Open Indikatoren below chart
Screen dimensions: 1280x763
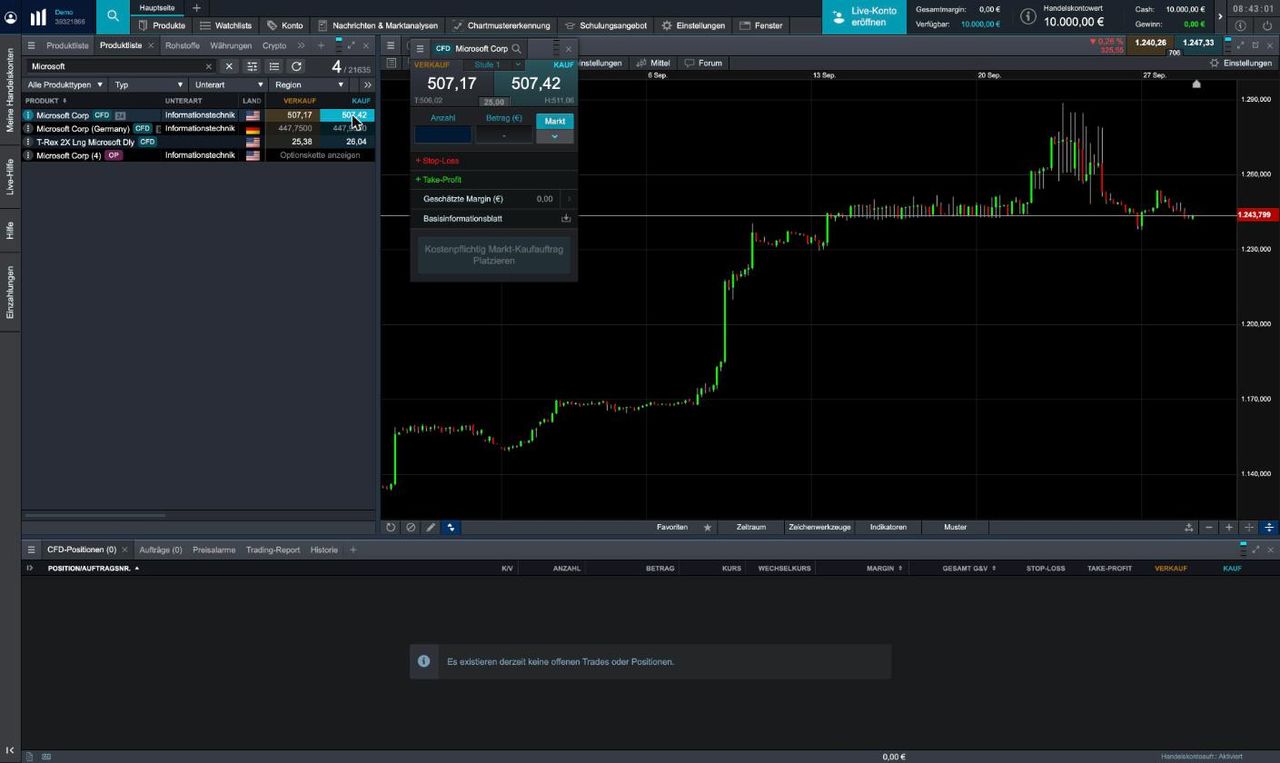click(888, 527)
